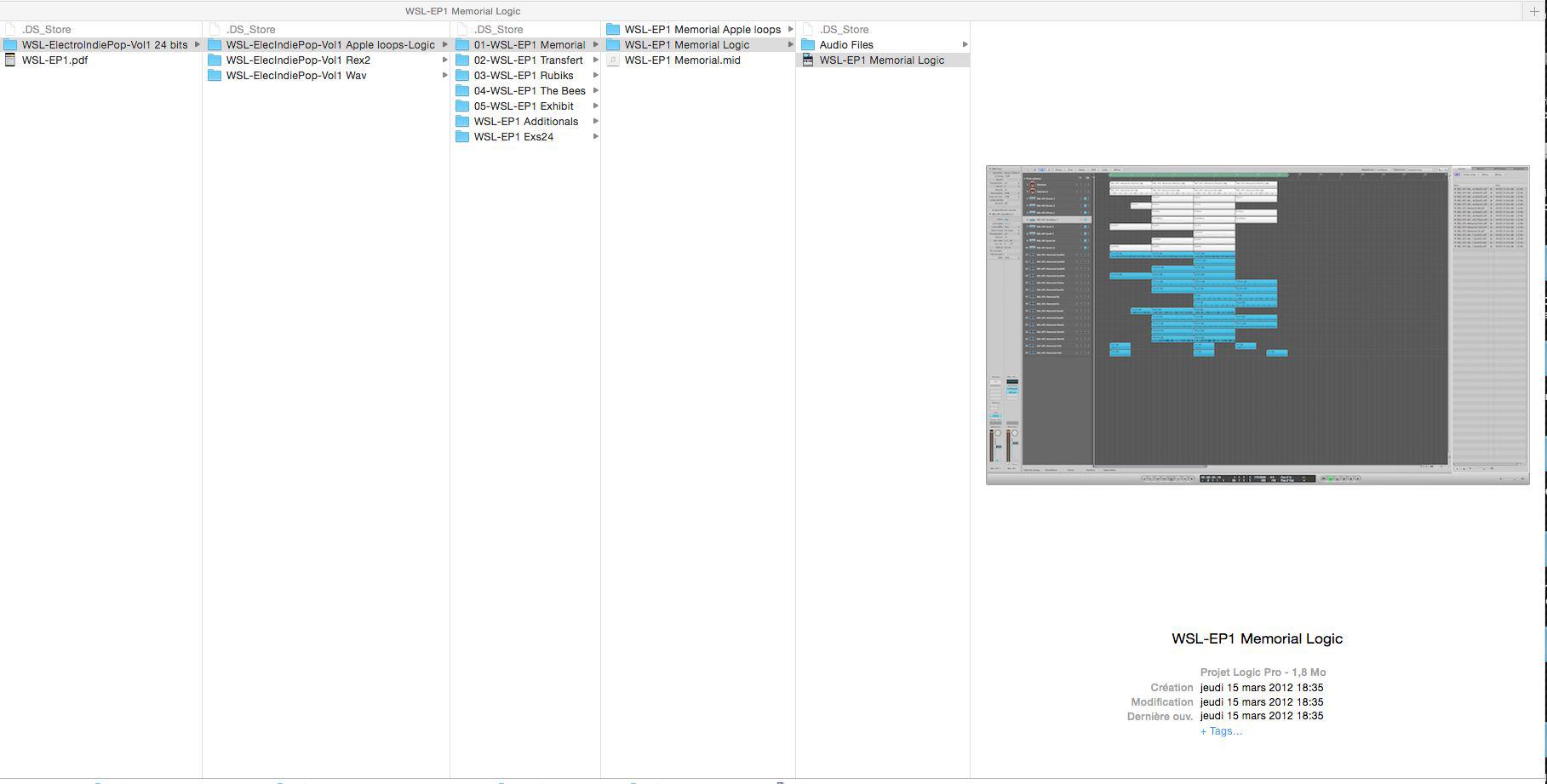Viewport: 1547px width, 784px height.
Task: Click the WSL-ElecIndiePop-Vol1 Rex2 folder icon
Action: [215, 60]
